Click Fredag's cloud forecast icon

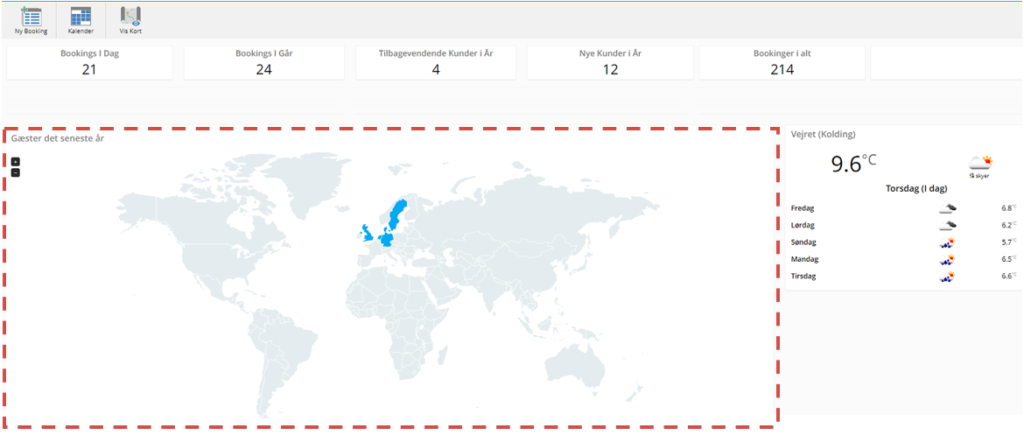click(x=947, y=208)
